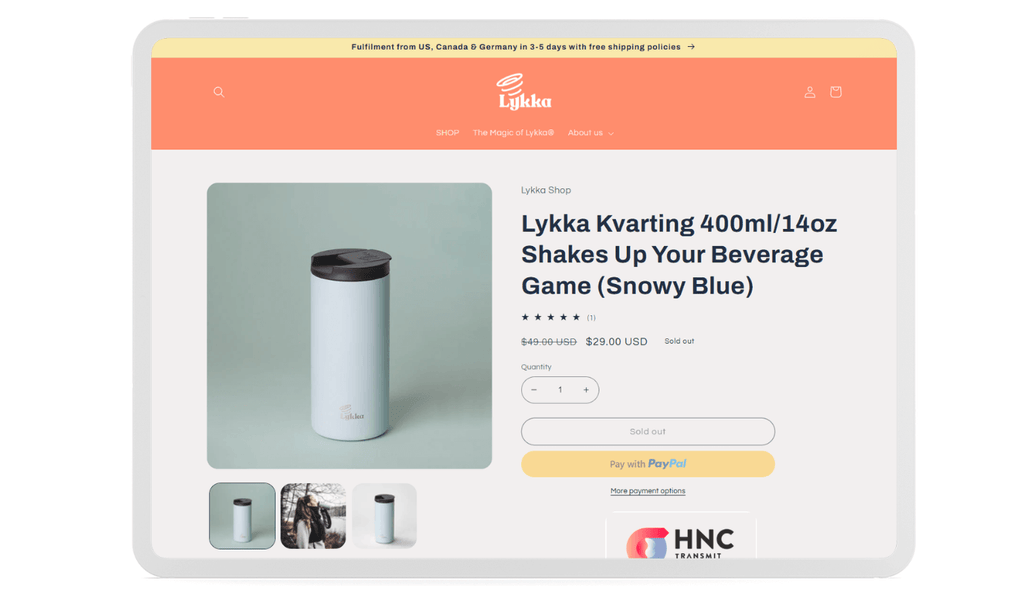Screen dimensions: 1024x603
Task: Select the first tumbler thumbnail
Action: (242, 515)
